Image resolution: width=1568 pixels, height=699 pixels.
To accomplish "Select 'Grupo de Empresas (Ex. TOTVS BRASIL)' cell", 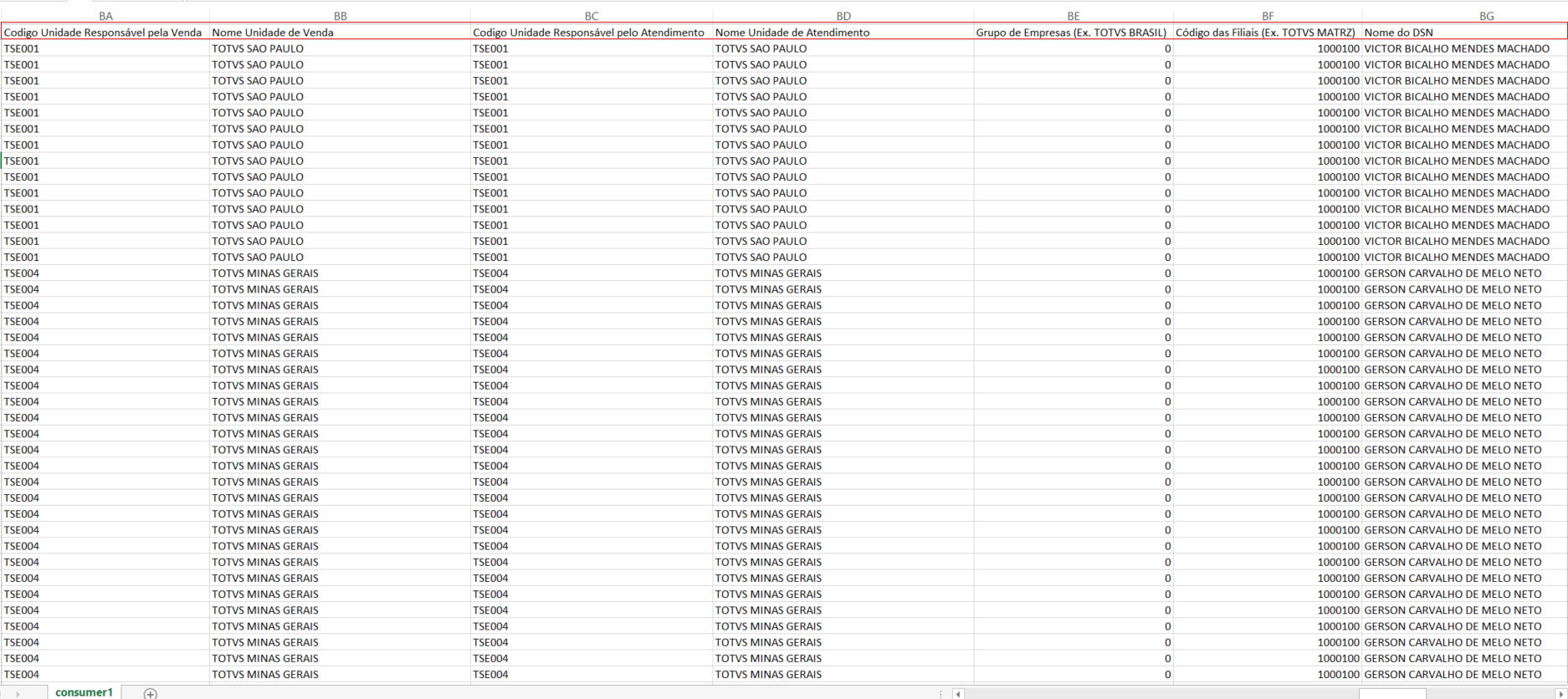I will click(x=1074, y=33).
